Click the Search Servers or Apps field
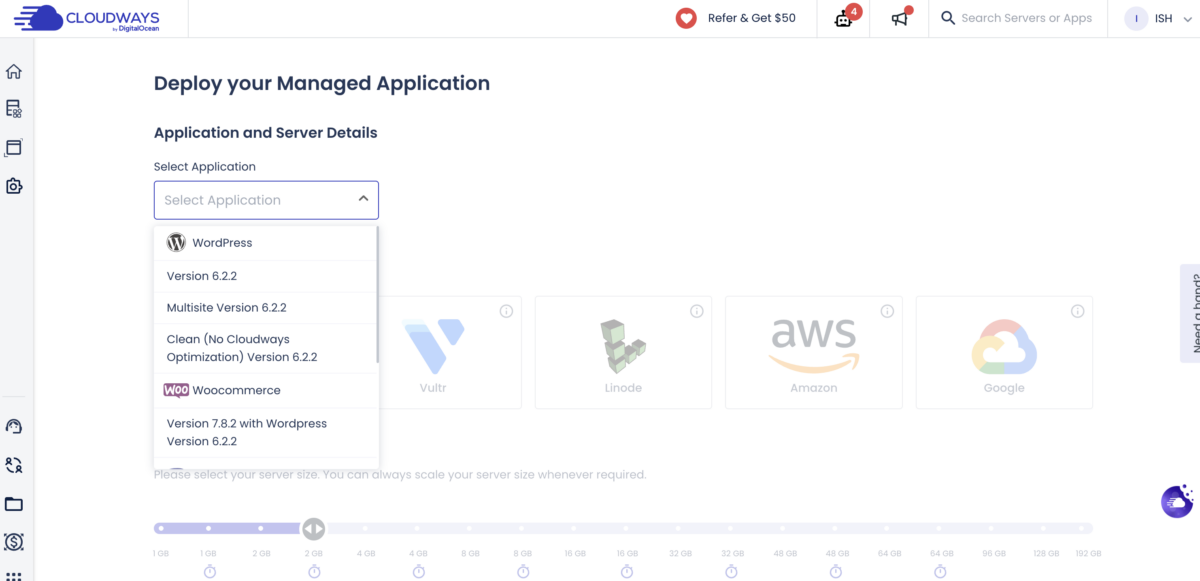Image resolution: width=1200 pixels, height=581 pixels. [x=1026, y=18]
